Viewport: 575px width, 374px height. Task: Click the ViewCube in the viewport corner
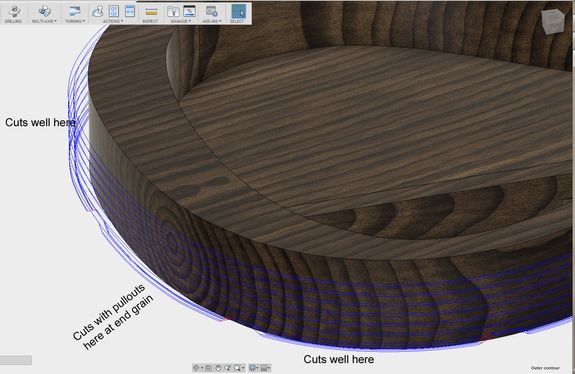click(x=553, y=21)
